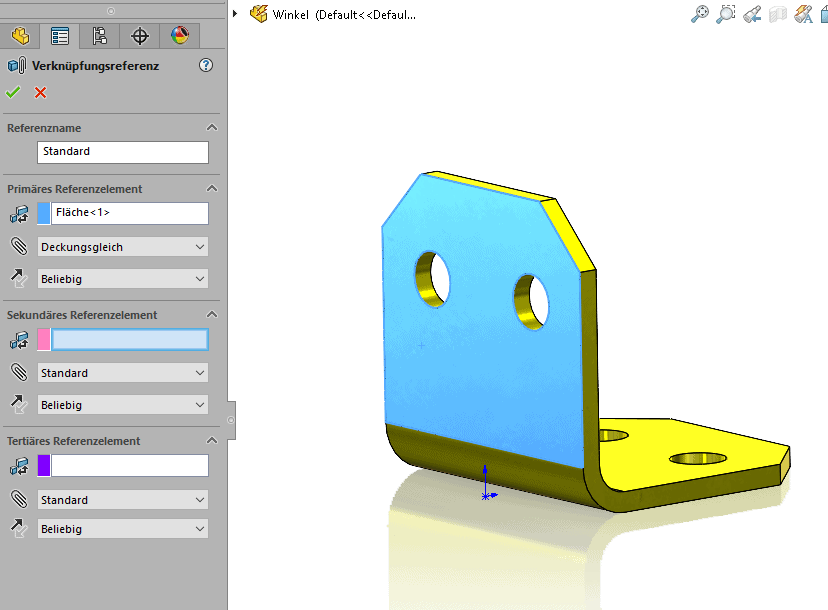The image size is (828, 610).
Task: Click the Winkel part icon
Action: (x=259, y=14)
